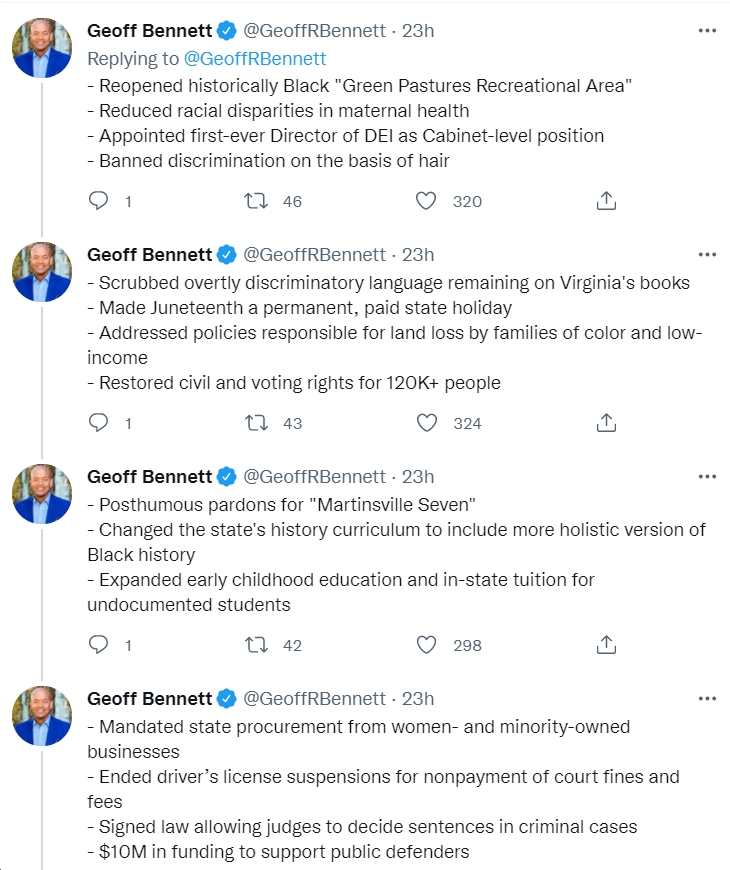
Task: Share the Green Pastures tweet
Action: pos(606,200)
